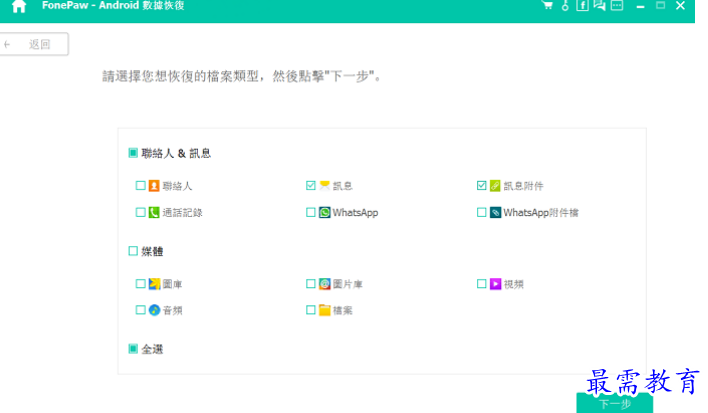
Task: Click the WhatsApp logo icon
Action: click(x=325, y=212)
